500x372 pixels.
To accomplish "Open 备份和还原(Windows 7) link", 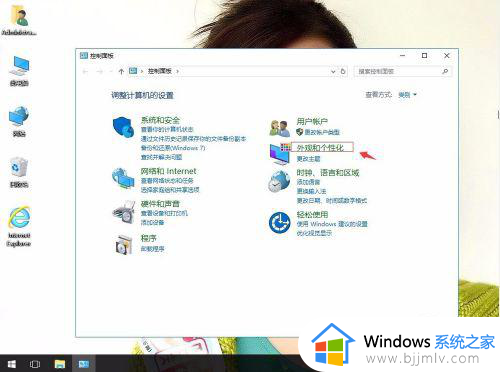I will pyautogui.click(x=173, y=148).
